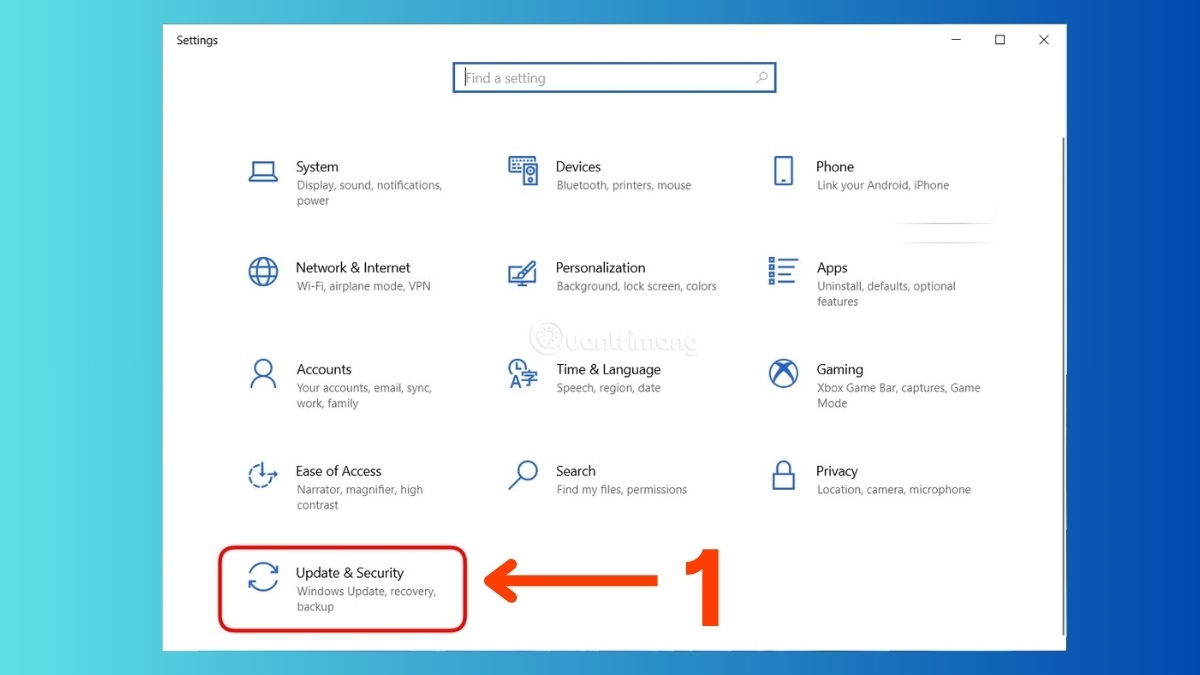Open the Privacy title text

837,471
